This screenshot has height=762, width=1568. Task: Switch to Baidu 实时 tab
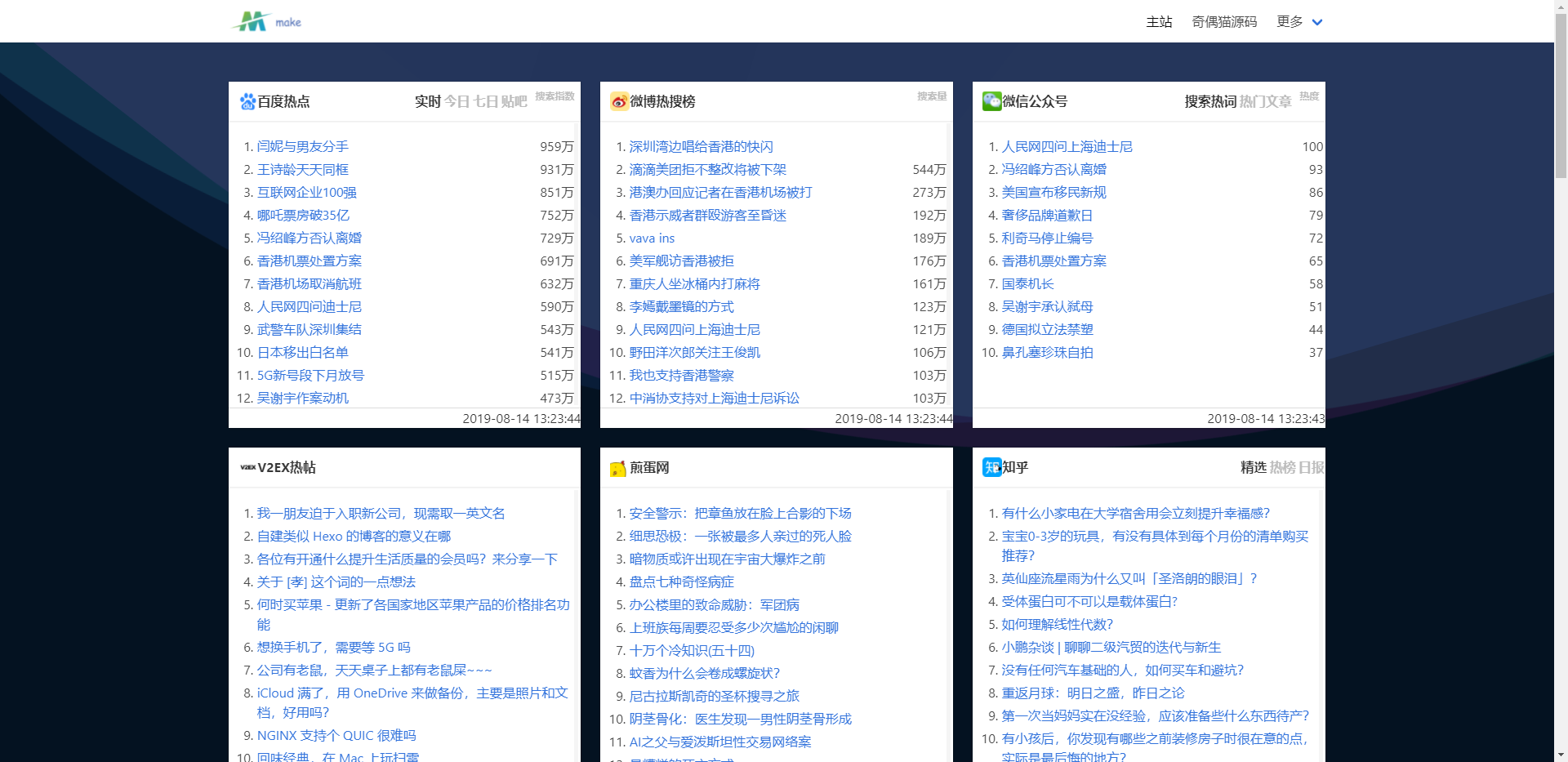[x=428, y=101]
